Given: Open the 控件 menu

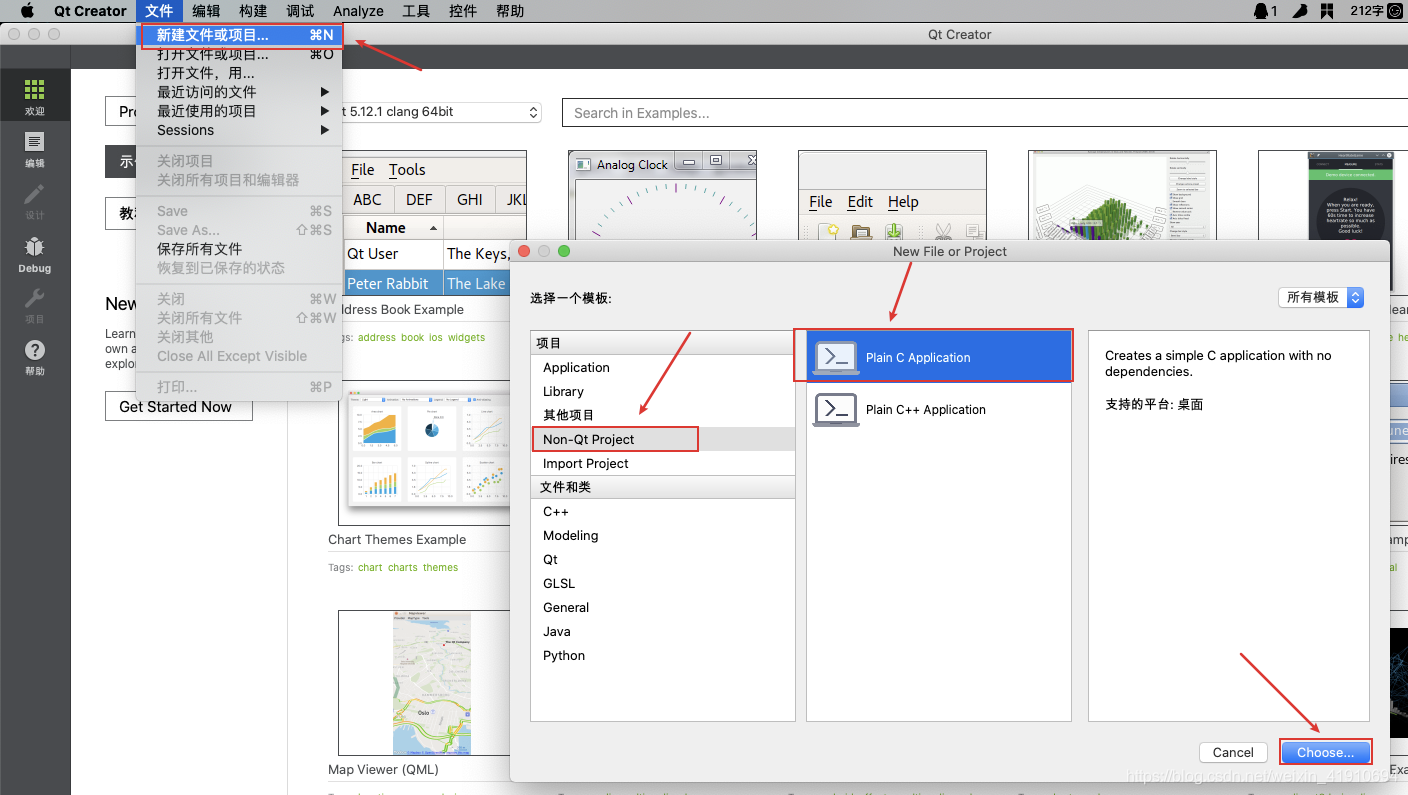Looking at the screenshot, I should (x=463, y=11).
